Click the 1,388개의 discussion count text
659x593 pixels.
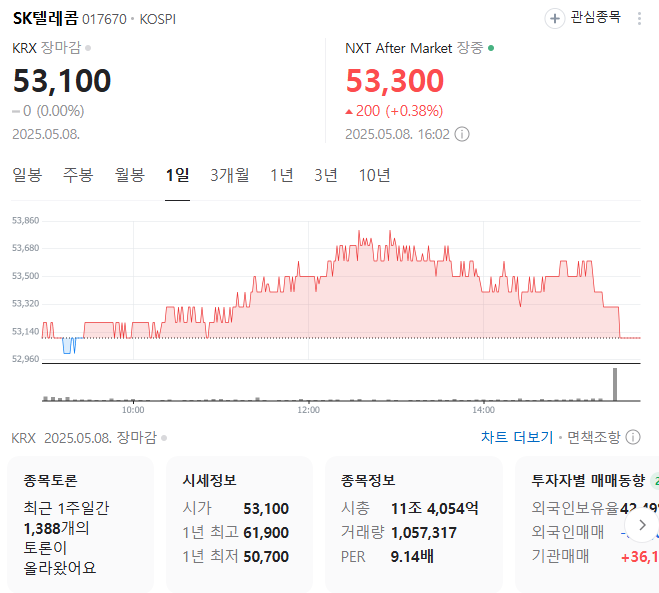56,528
